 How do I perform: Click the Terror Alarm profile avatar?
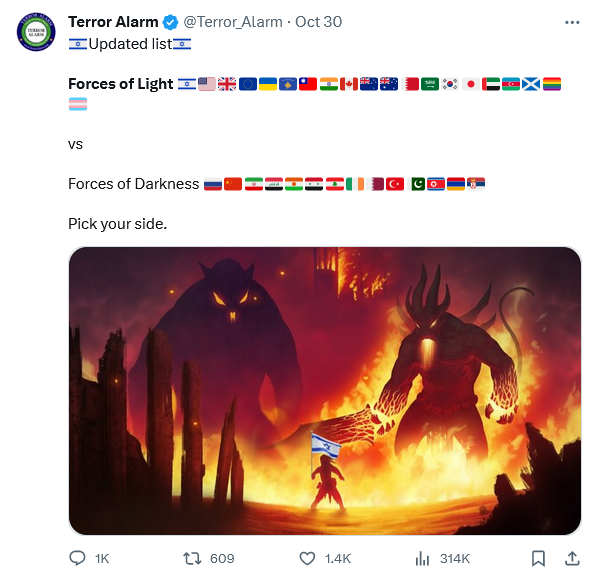(x=36, y=32)
